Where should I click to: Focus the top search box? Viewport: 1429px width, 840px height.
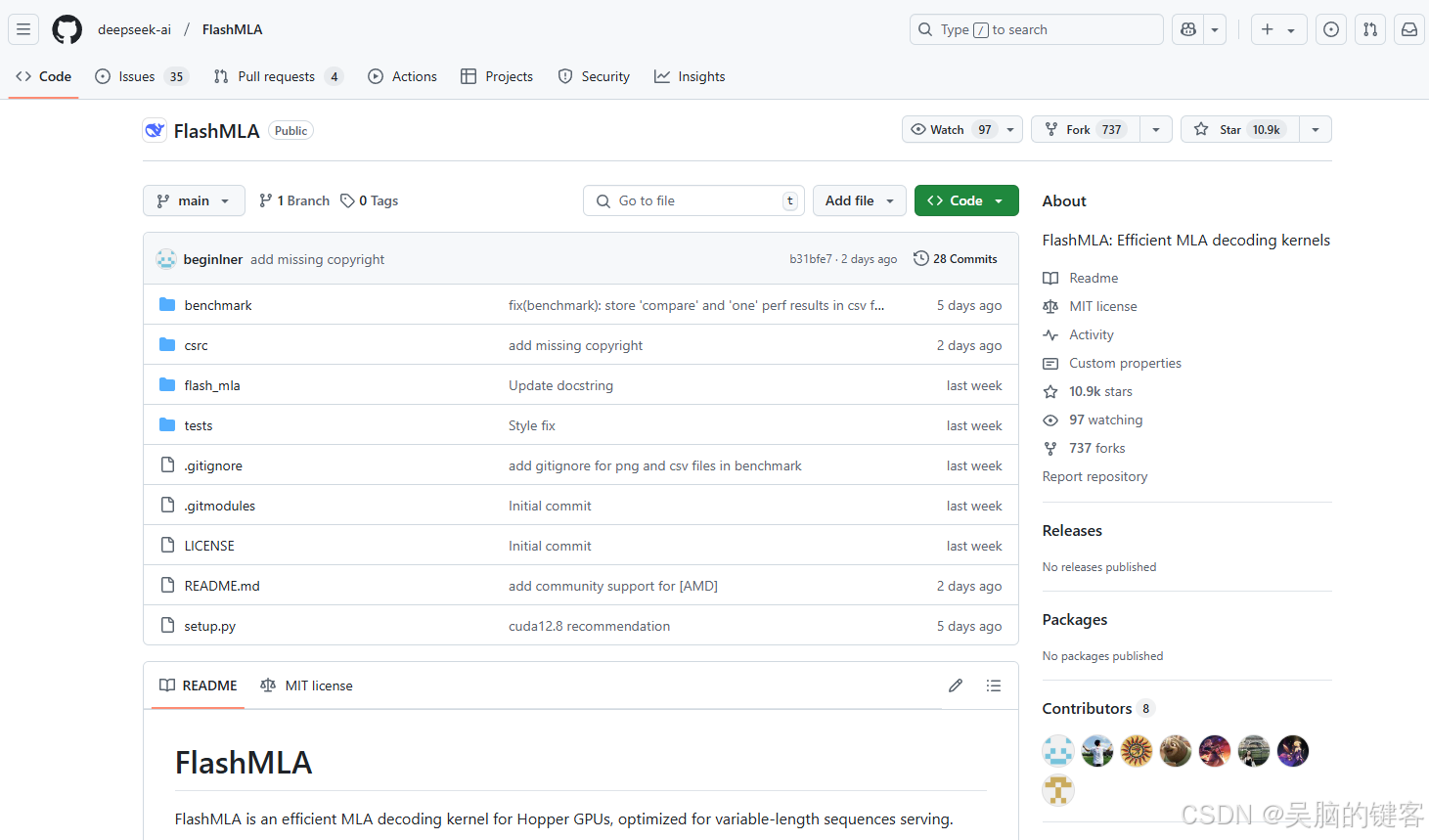[1036, 29]
